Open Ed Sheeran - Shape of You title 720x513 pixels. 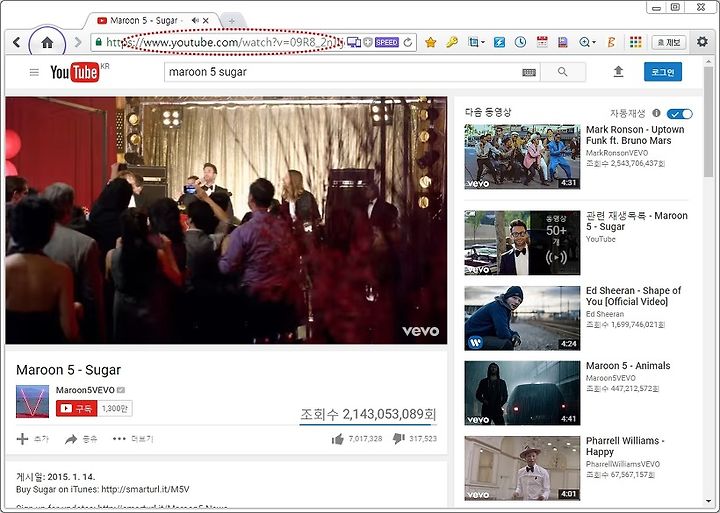633,296
